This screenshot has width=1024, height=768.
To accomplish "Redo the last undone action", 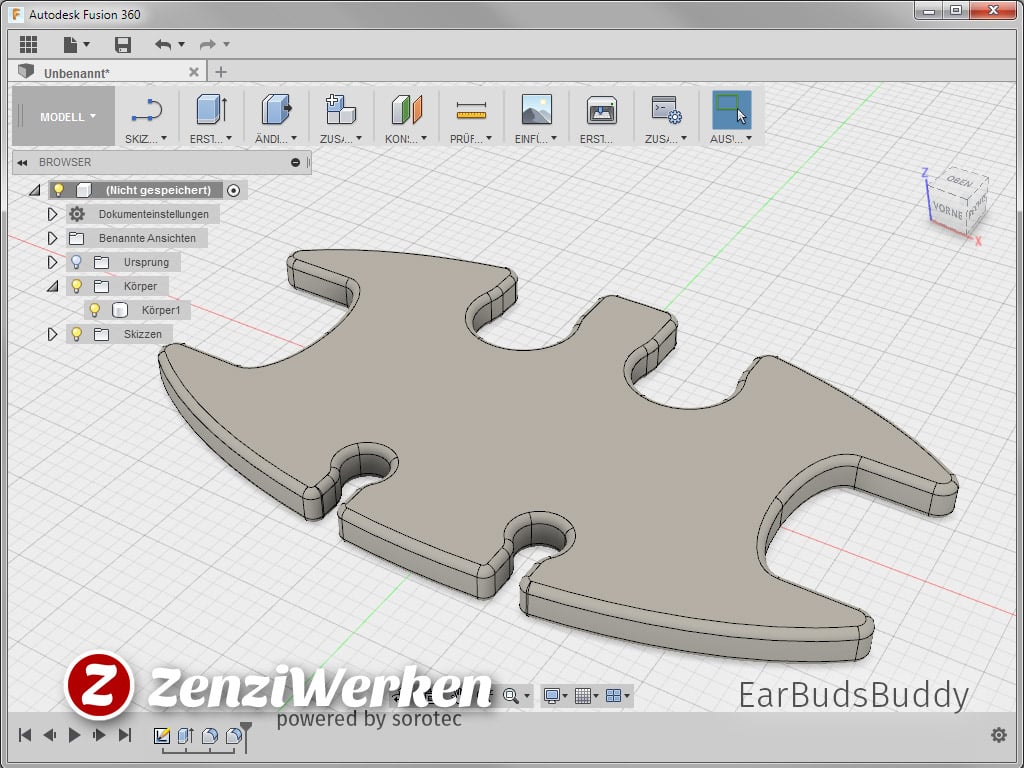I will [x=208, y=44].
